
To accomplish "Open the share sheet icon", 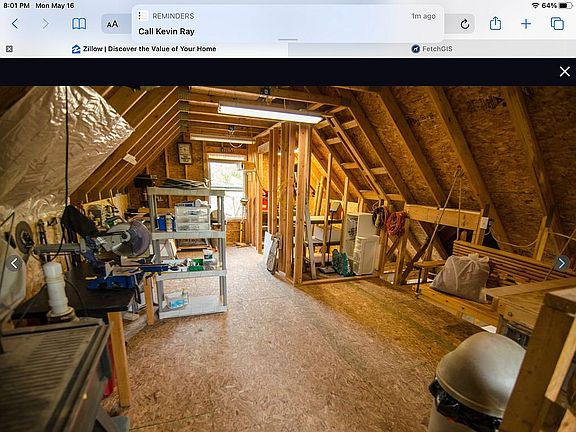I will (x=496, y=24).
